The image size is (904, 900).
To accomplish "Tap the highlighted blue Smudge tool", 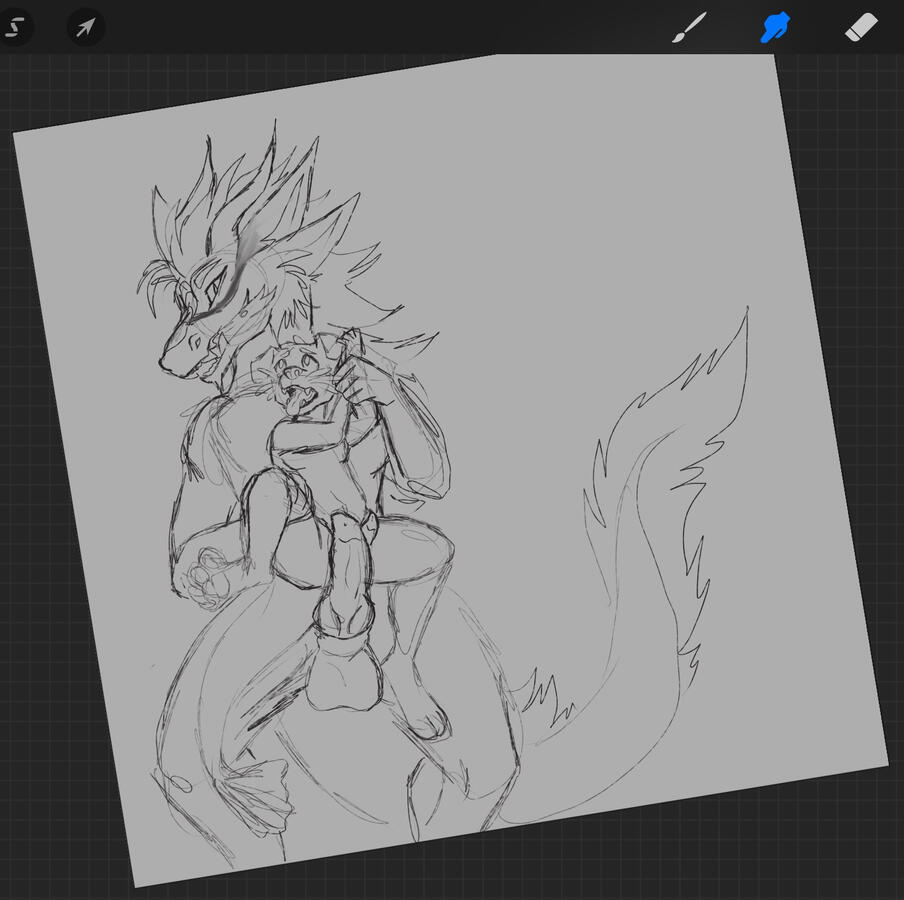I will point(775,28).
